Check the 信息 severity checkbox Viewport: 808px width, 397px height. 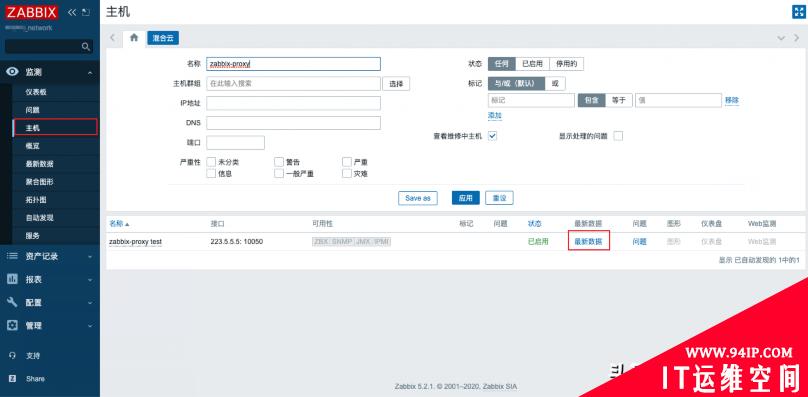[x=211, y=174]
